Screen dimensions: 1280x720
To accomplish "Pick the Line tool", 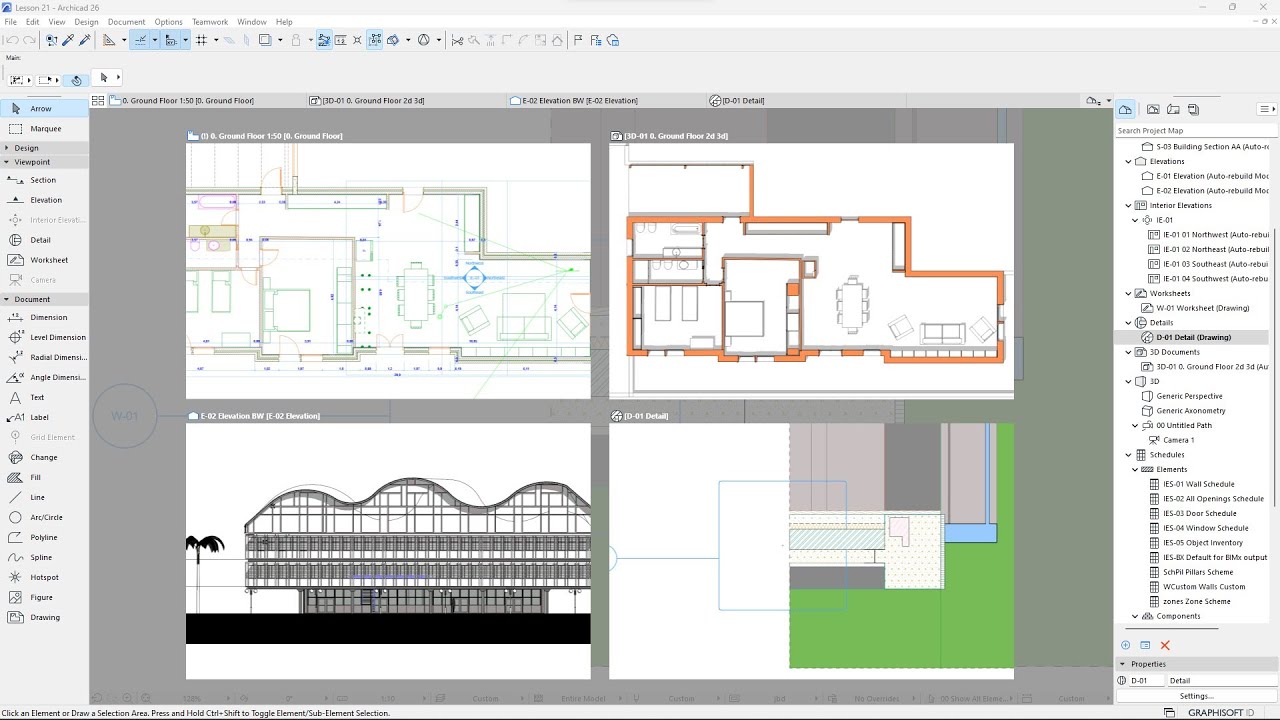I will coord(44,497).
